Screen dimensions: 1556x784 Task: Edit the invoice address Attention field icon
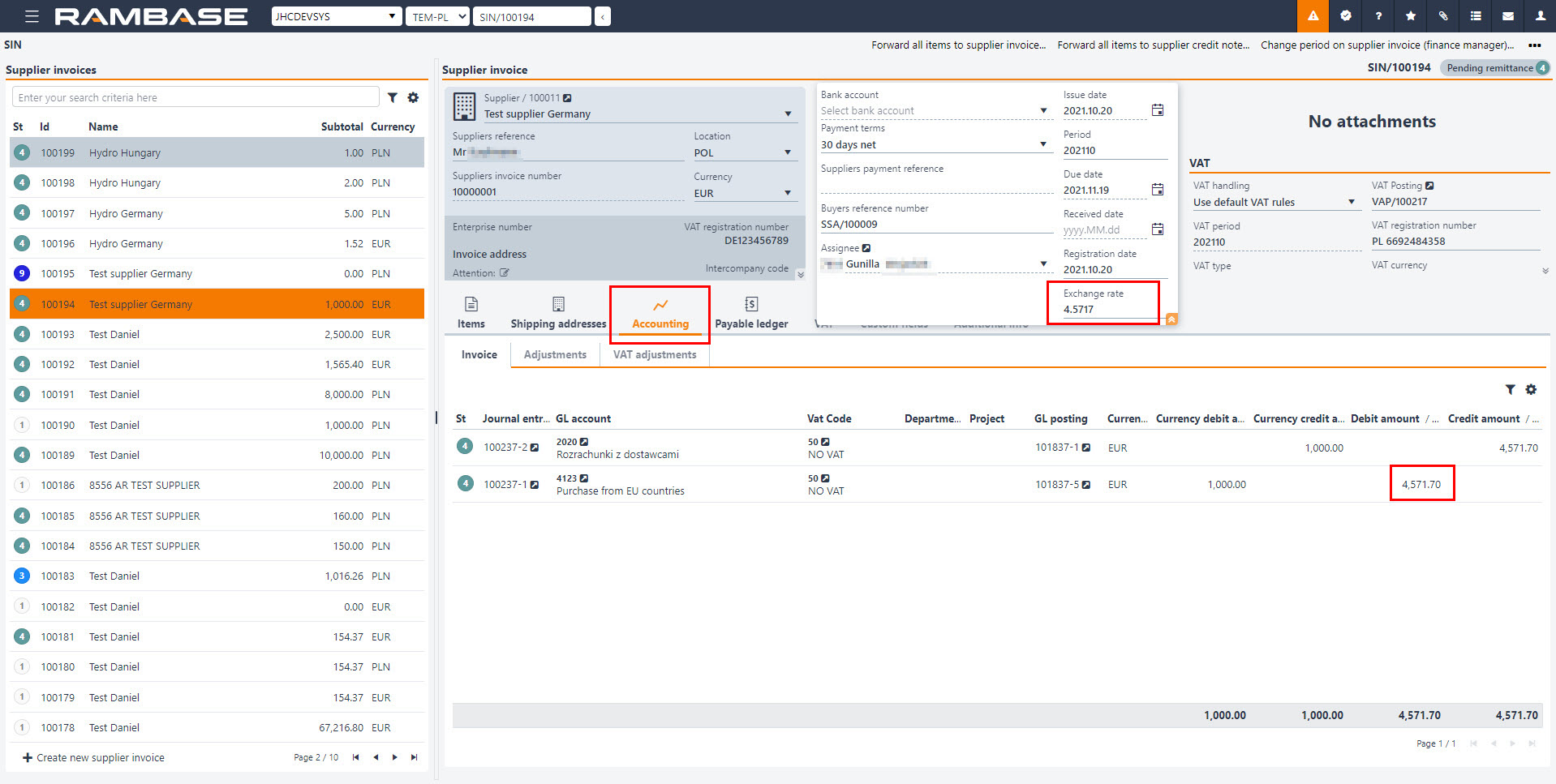tap(505, 273)
